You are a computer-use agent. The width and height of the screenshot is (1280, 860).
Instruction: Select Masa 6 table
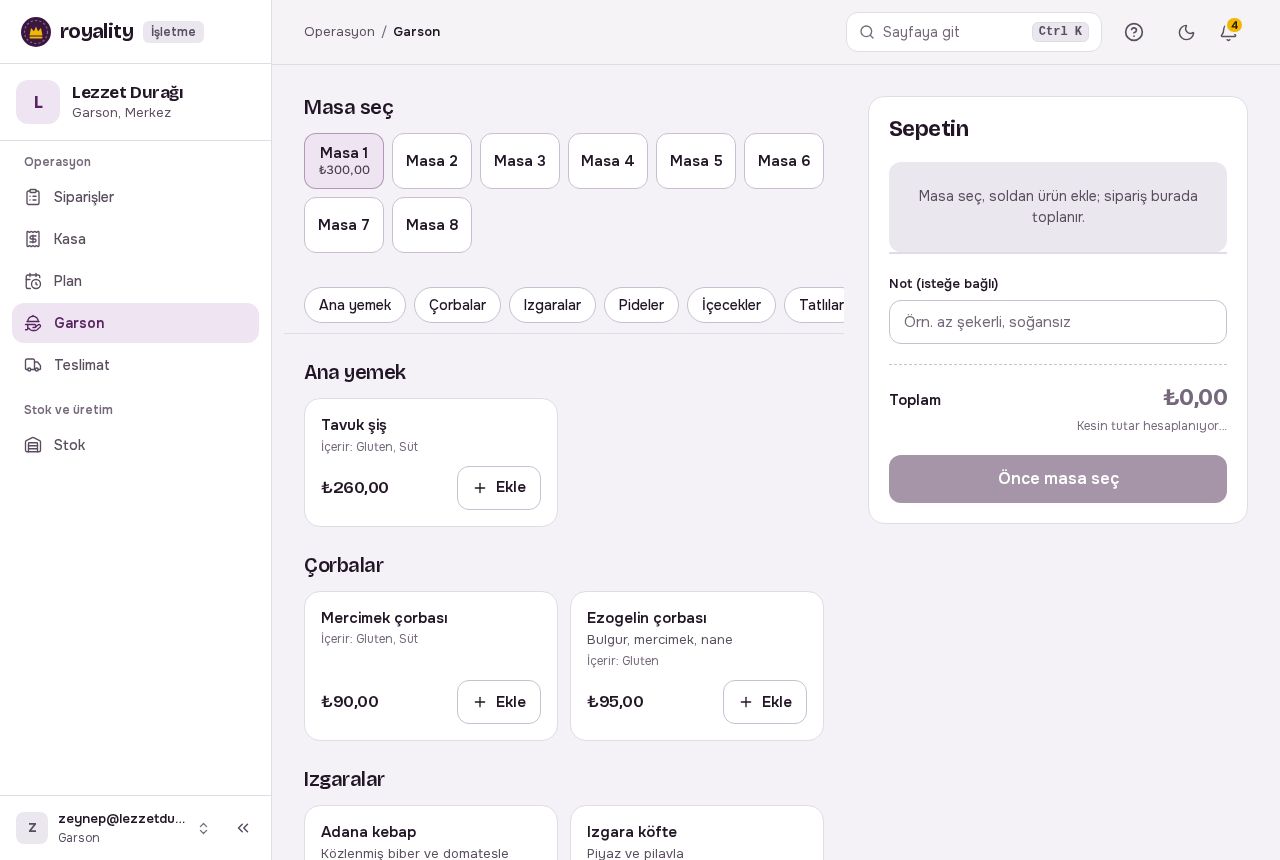click(x=784, y=161)
